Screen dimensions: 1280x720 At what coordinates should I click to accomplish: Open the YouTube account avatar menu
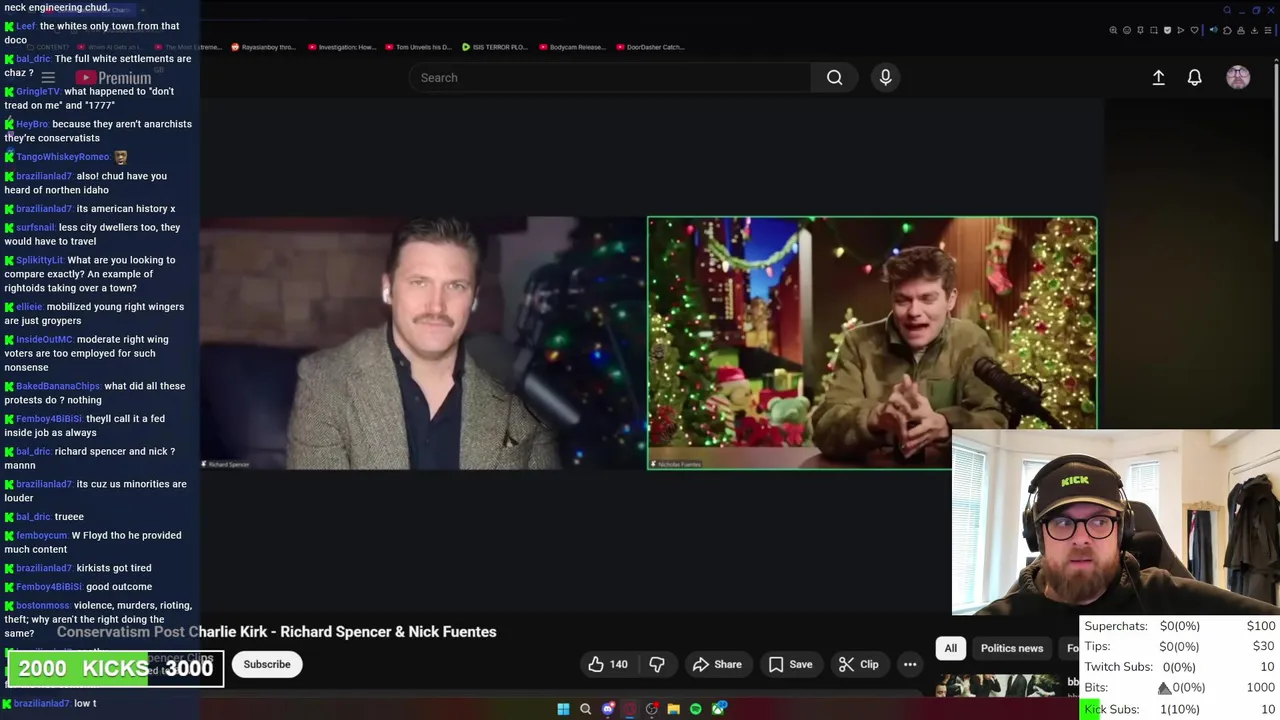click(1238, 77)
